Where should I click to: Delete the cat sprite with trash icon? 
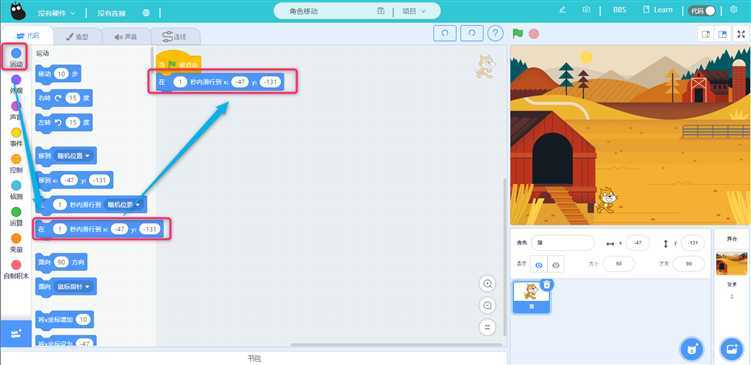[547, 285]
